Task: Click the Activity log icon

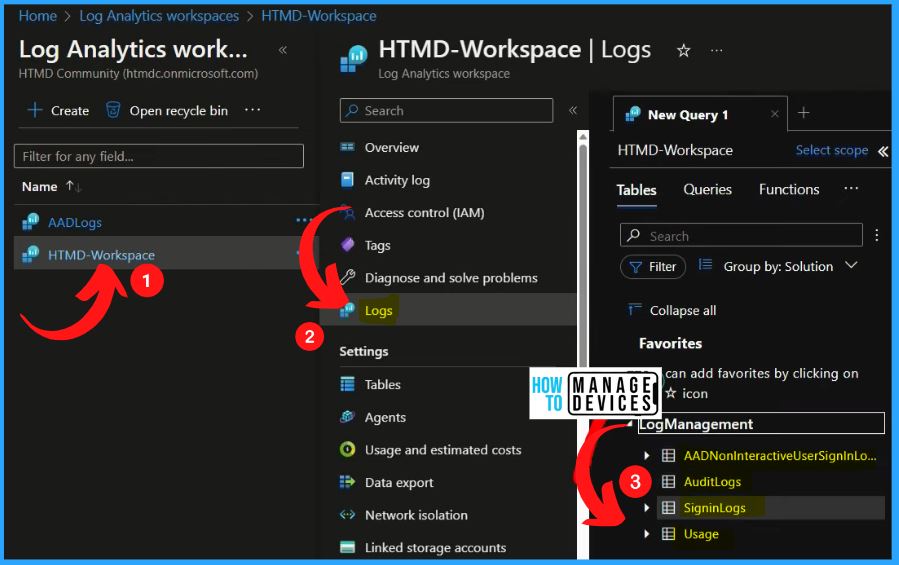Action: coord(347,180)
